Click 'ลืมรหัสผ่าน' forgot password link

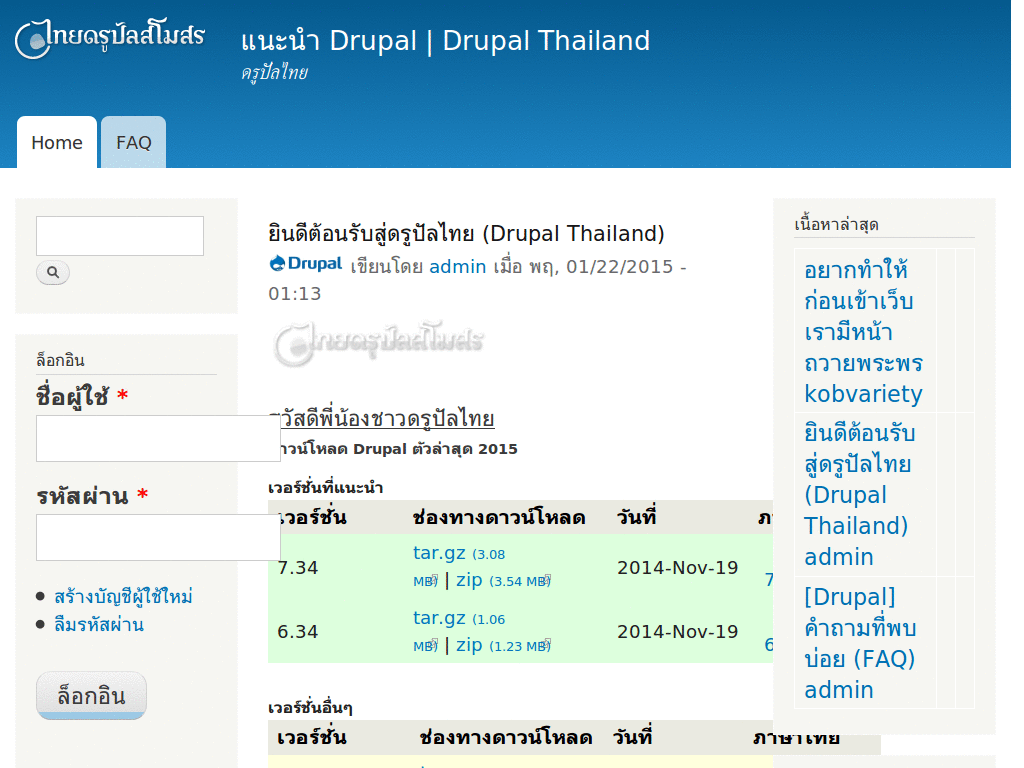point(99,624)
